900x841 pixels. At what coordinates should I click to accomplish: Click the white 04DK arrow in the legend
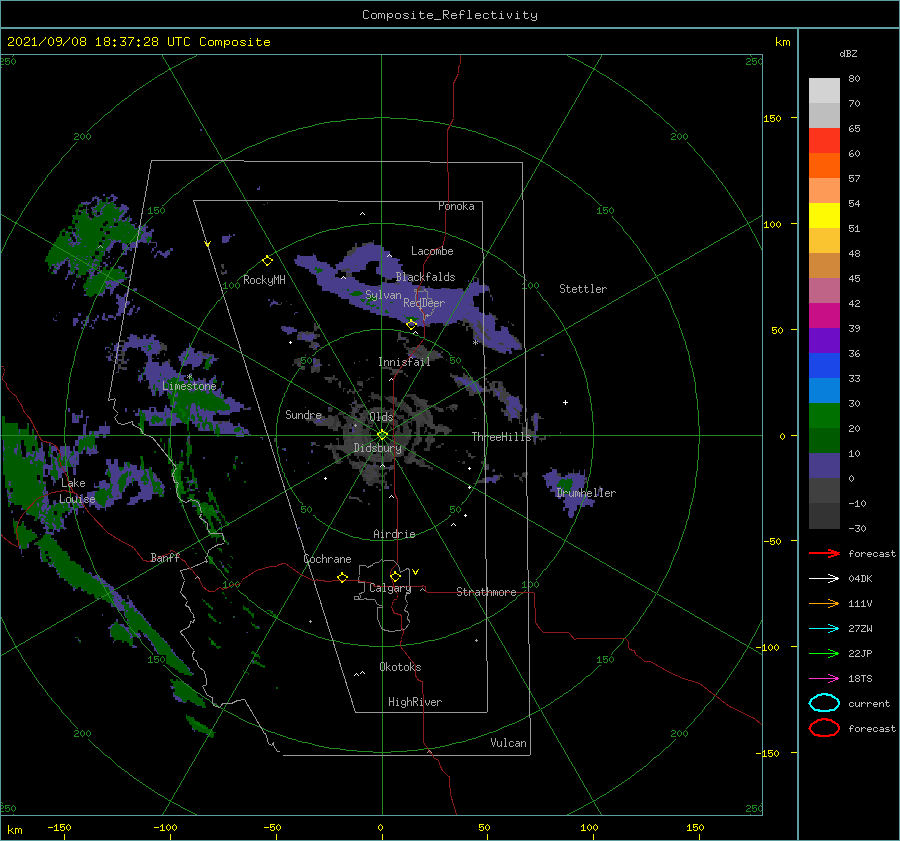(x=824, y=578)
